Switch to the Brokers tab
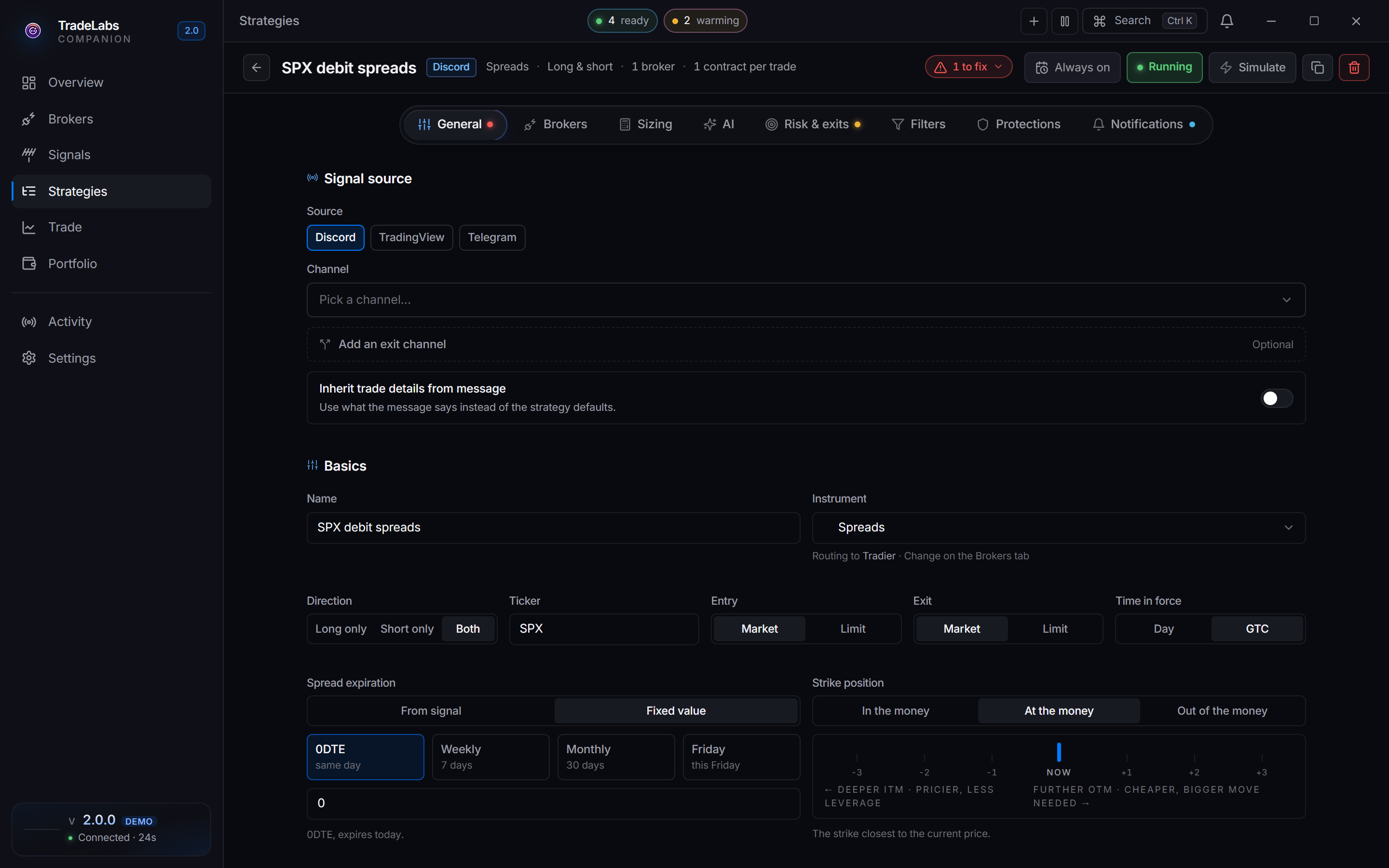Viewport: 1389px width, 868px height. (x=556, y=124)
